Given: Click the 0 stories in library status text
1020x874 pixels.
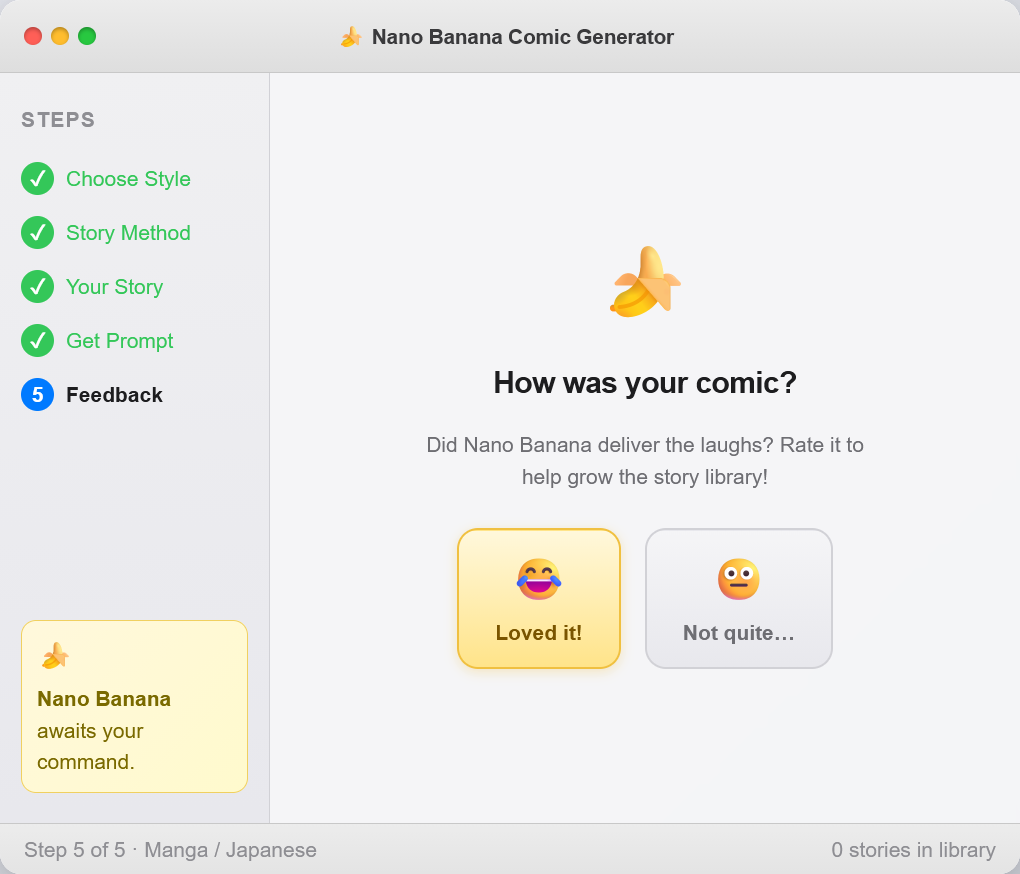Looking at the screenshot, I should tap(913, 850).
